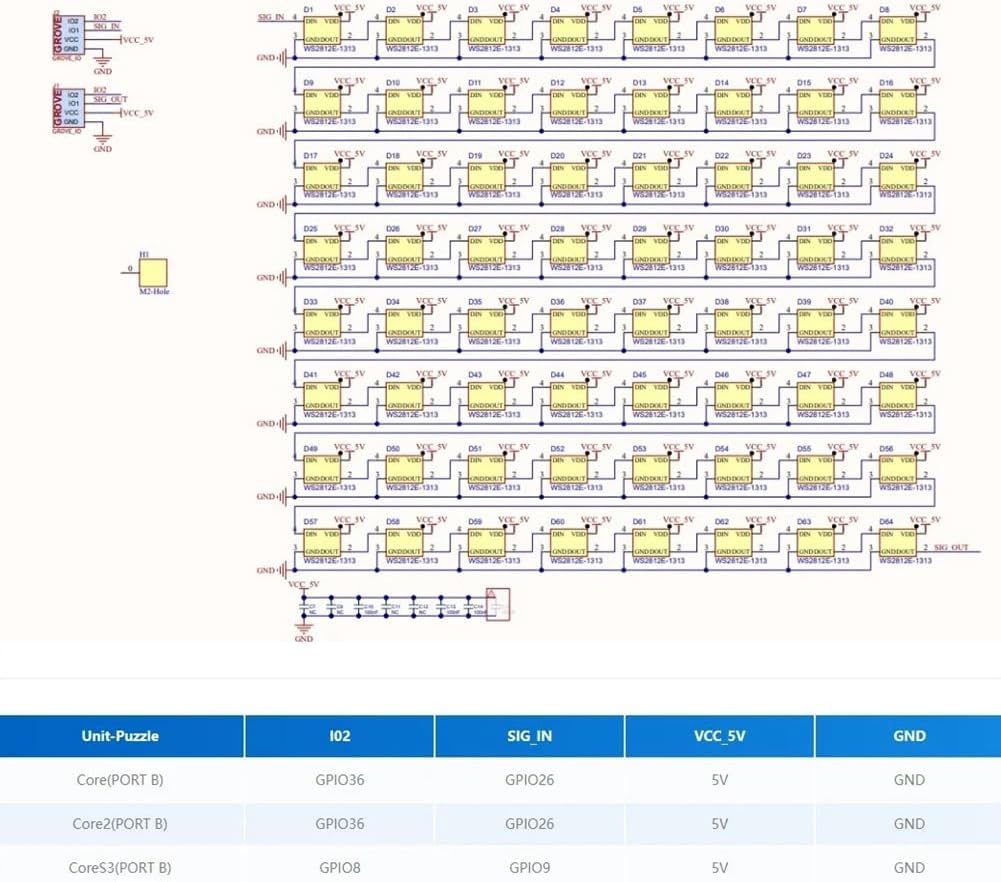
Task: Select the D47 LED component
Action: click(815, 396)
